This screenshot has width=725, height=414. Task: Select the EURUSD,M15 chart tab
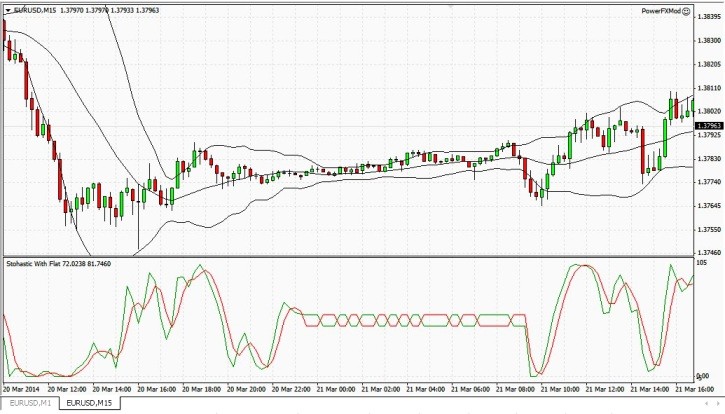point(89,402)
